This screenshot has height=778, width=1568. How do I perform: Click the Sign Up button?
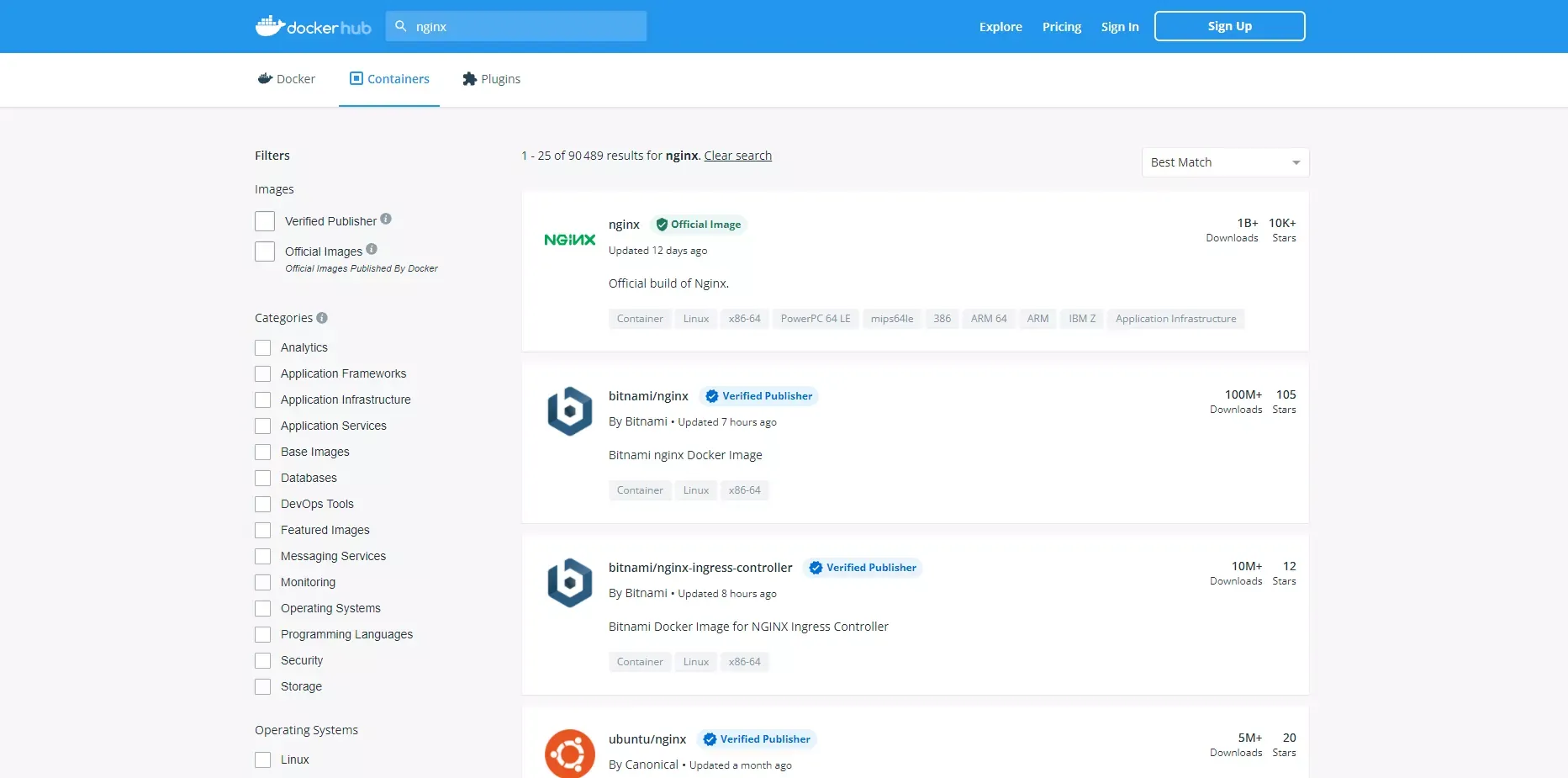coord(1229,25)
